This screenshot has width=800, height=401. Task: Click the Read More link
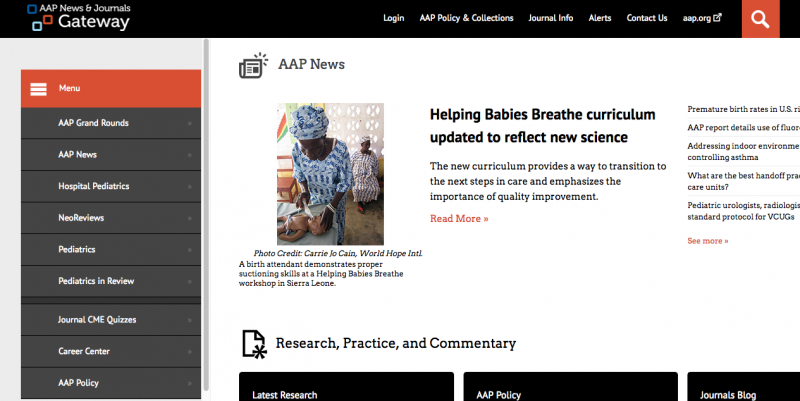[x=459, y=218]
